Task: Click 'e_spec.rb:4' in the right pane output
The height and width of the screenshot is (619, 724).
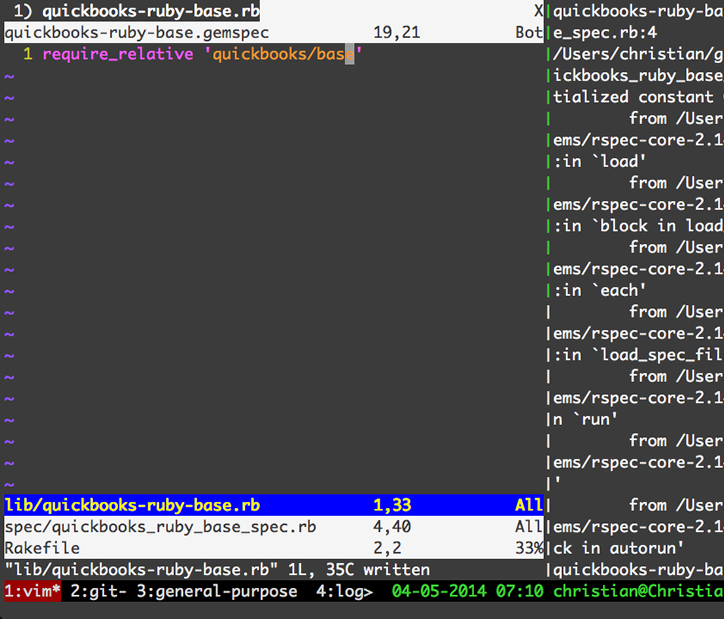Action: point(605,32)
